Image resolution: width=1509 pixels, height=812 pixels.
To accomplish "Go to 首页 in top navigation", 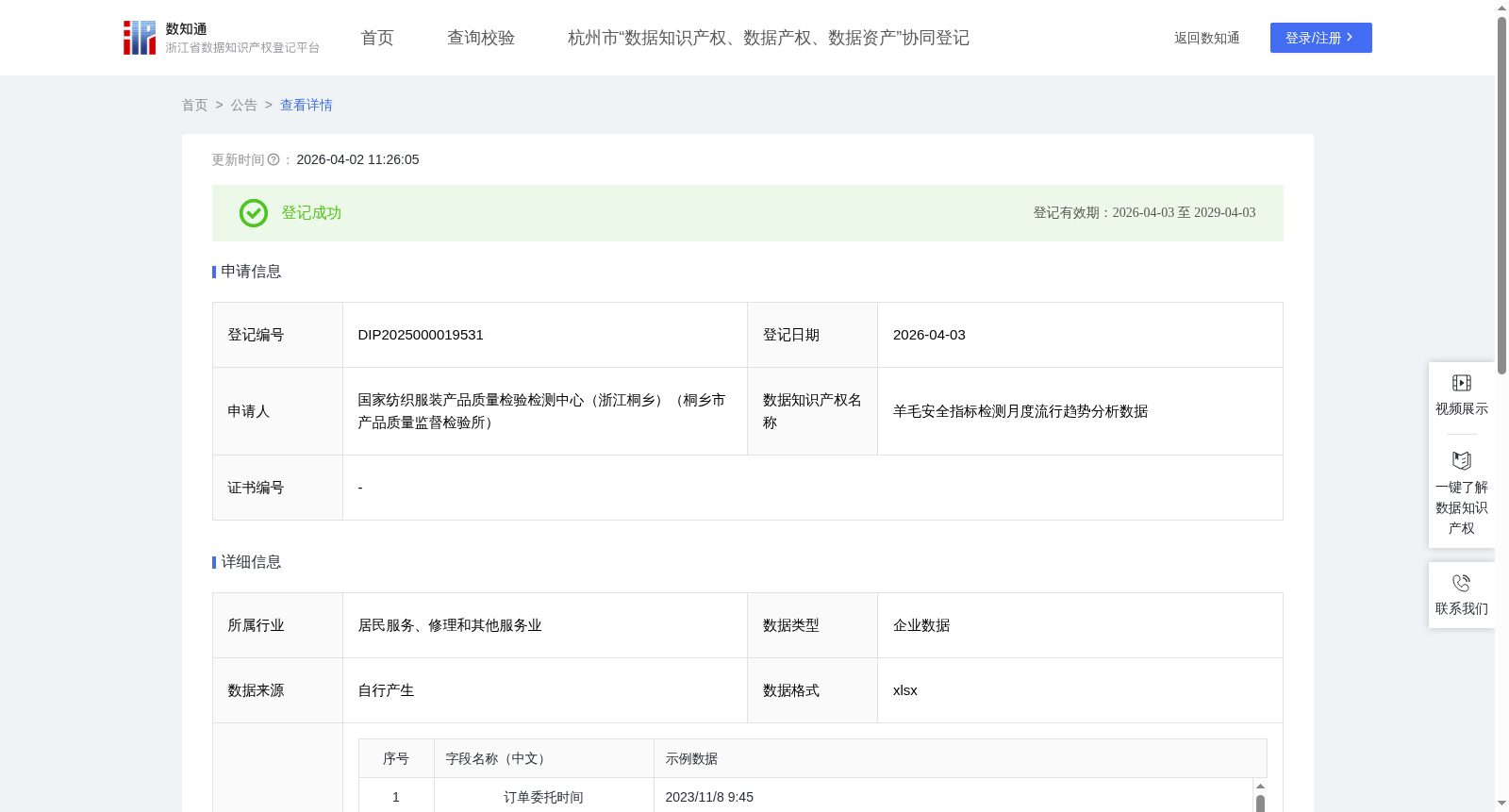I will 377,38.
